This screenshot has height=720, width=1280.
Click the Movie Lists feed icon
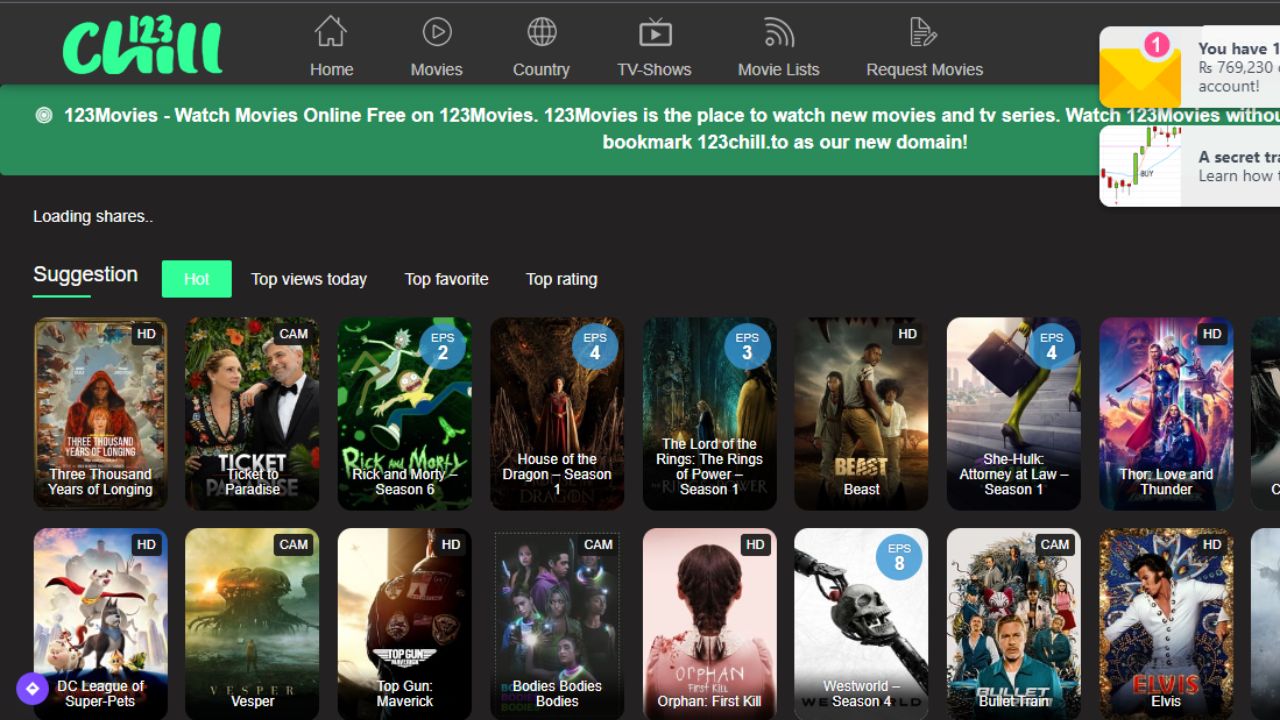(x=779, y=32)
